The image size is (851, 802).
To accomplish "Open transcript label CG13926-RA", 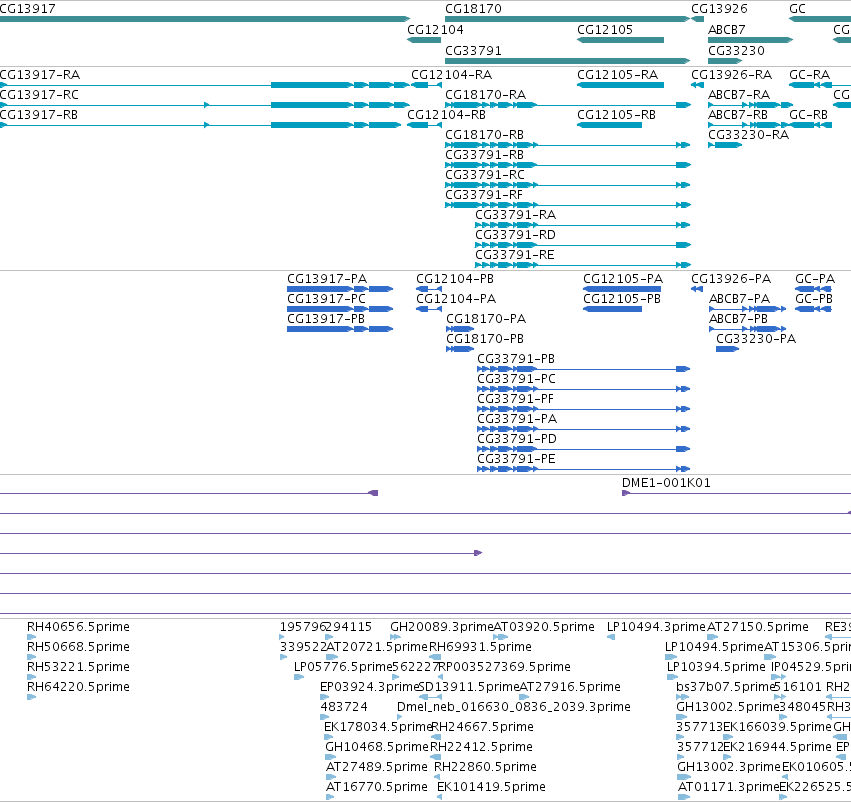I will click(x=732, y=74).
